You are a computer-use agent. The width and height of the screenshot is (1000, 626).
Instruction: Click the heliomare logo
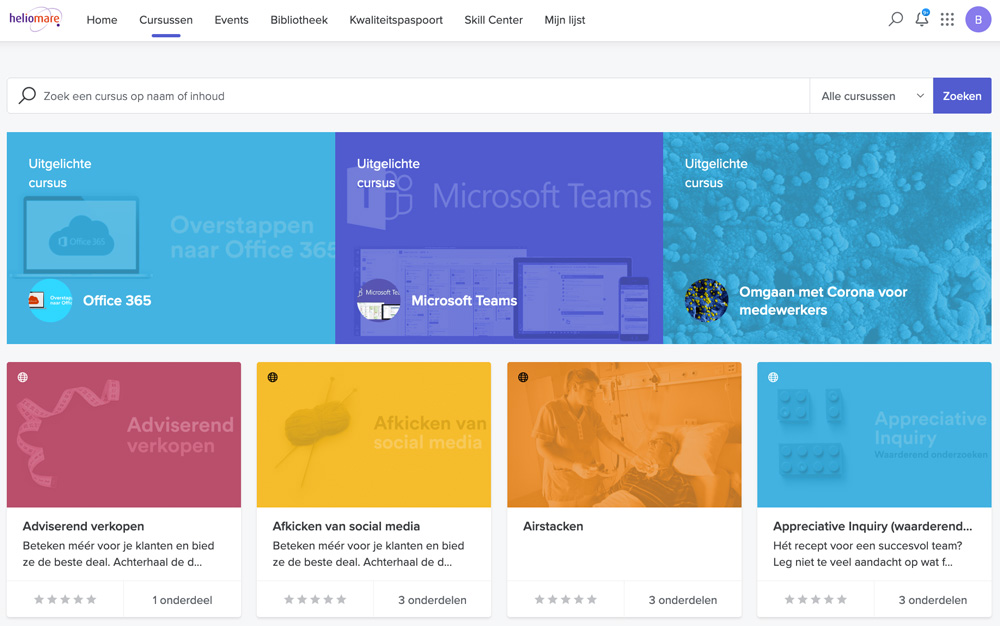coord(36,19)
